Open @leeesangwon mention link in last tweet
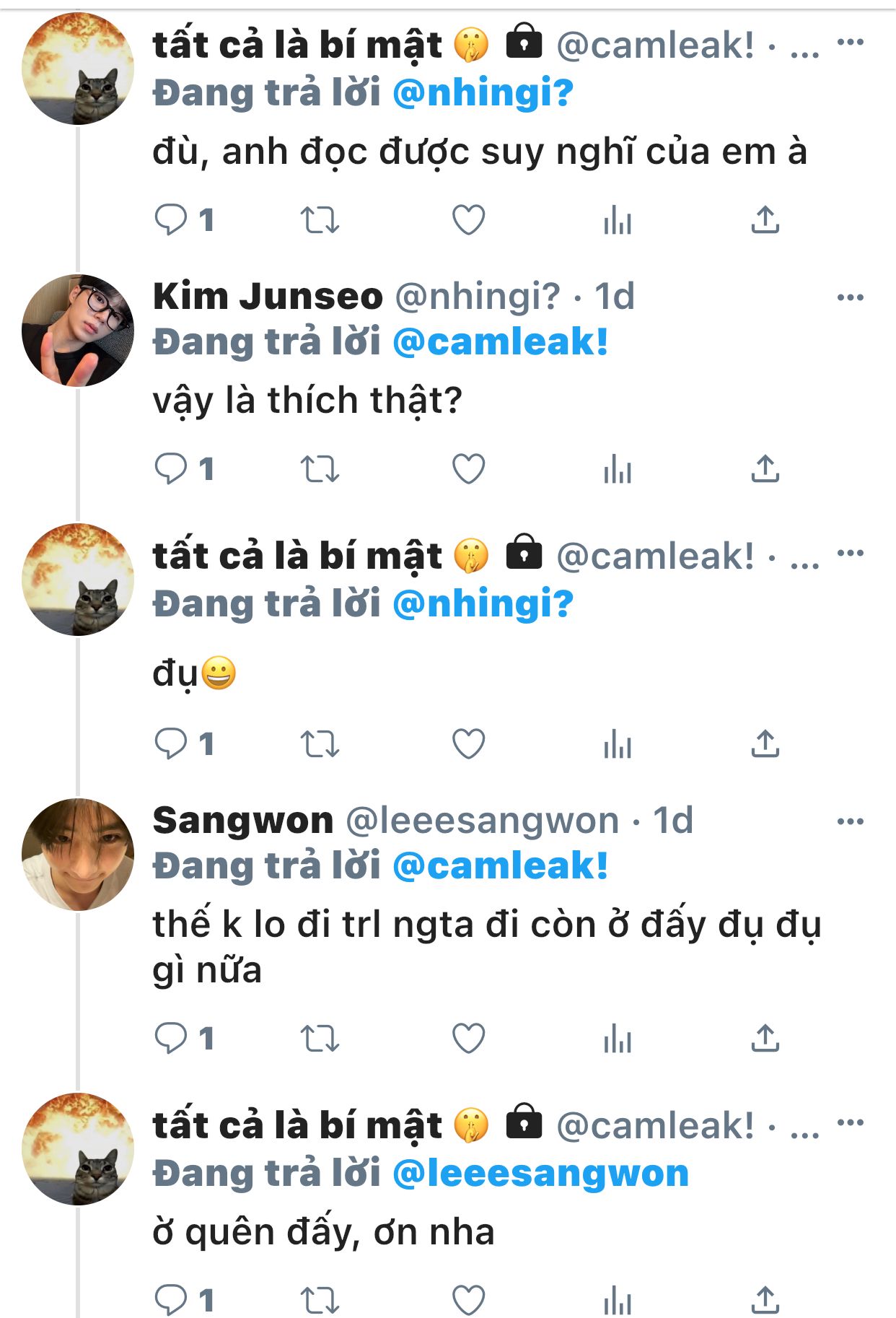896x1318 pixels. tap(540, 1174)
